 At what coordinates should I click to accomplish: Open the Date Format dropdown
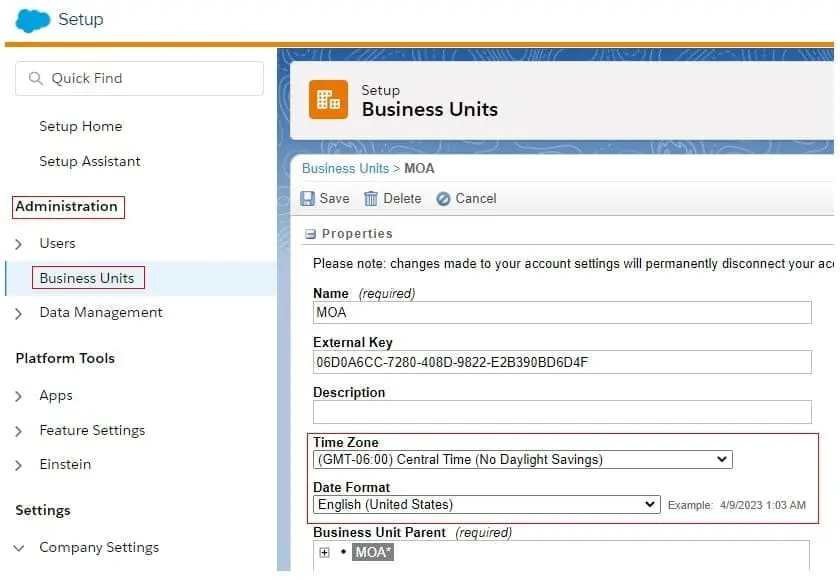click(486, 505)
